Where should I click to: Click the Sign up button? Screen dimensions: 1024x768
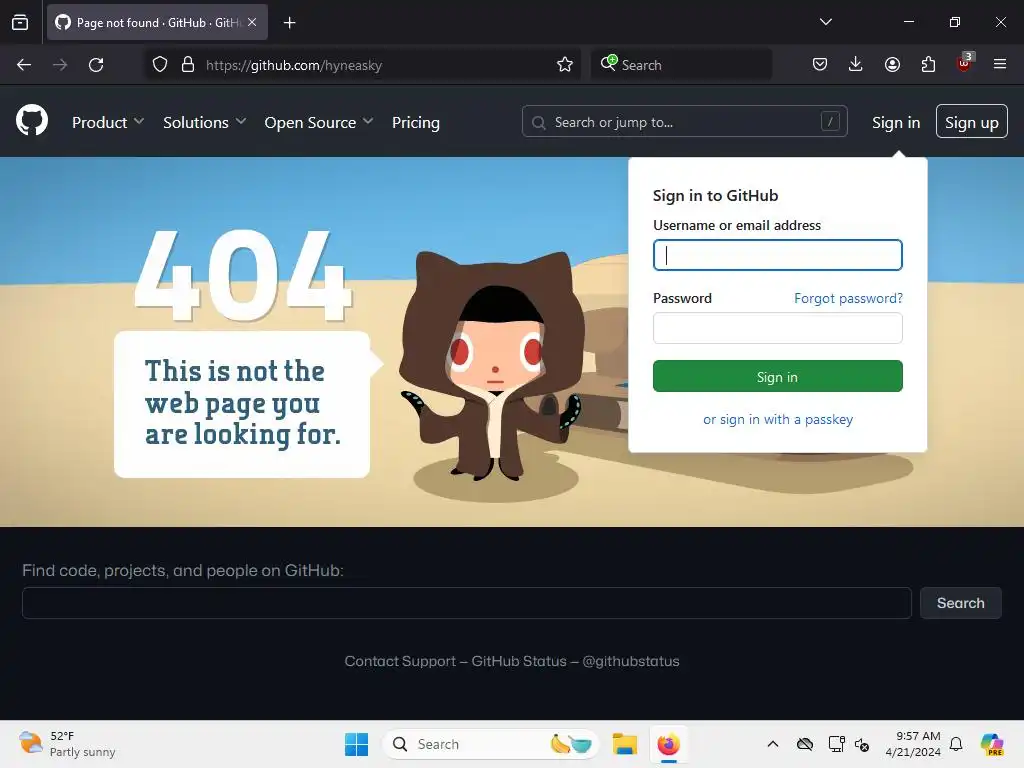pos(971,121)
